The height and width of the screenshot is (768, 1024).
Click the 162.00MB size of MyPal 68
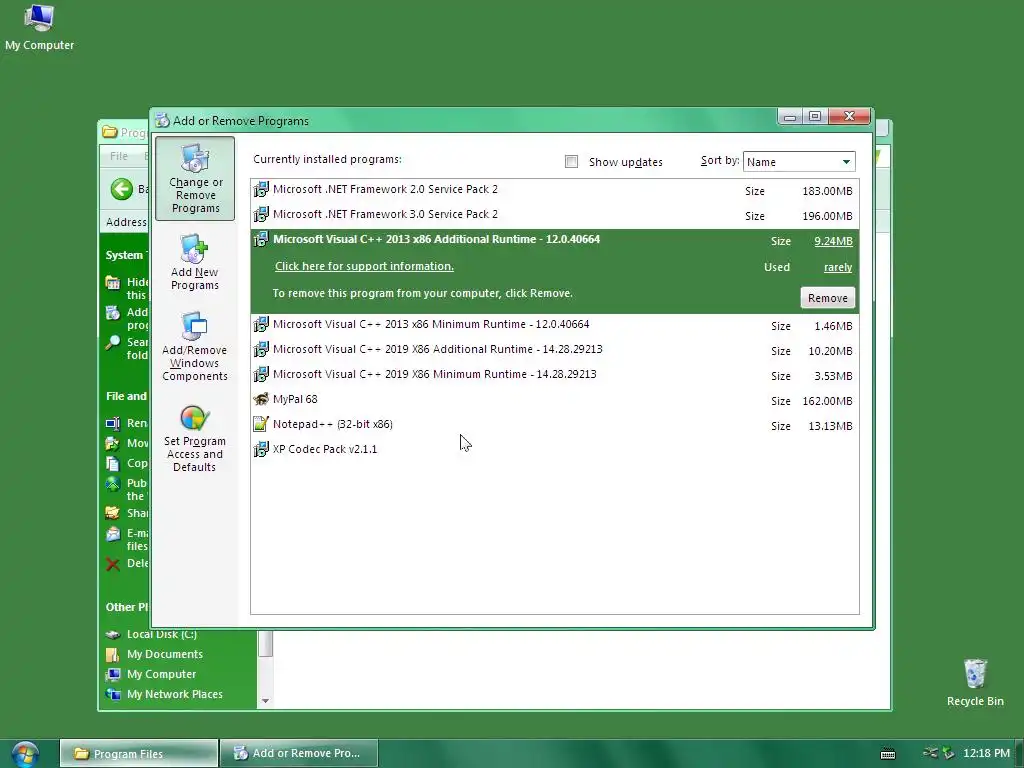coord(827,401)
